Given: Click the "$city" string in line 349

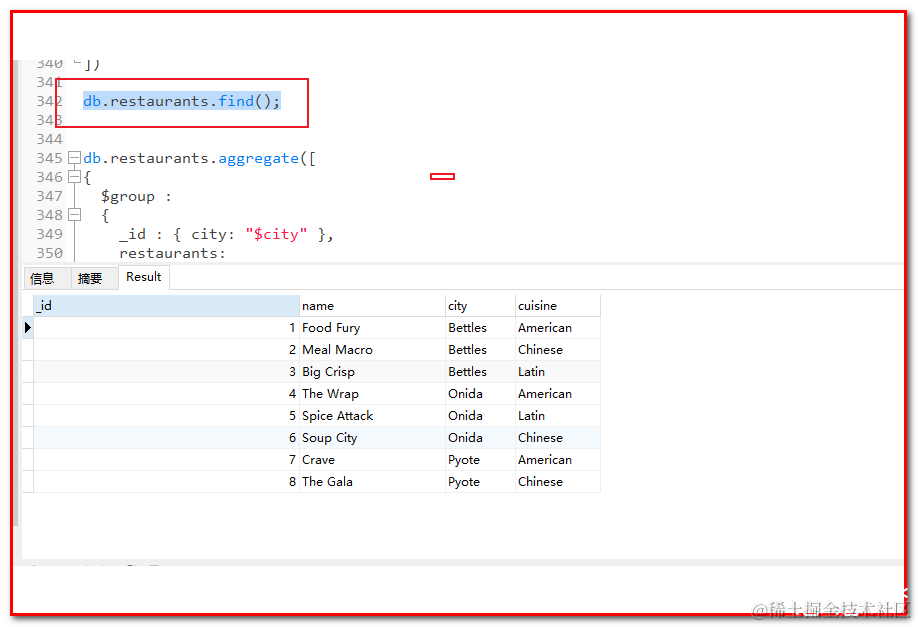Looking at the screenshot, I should (x=276, y=235).
